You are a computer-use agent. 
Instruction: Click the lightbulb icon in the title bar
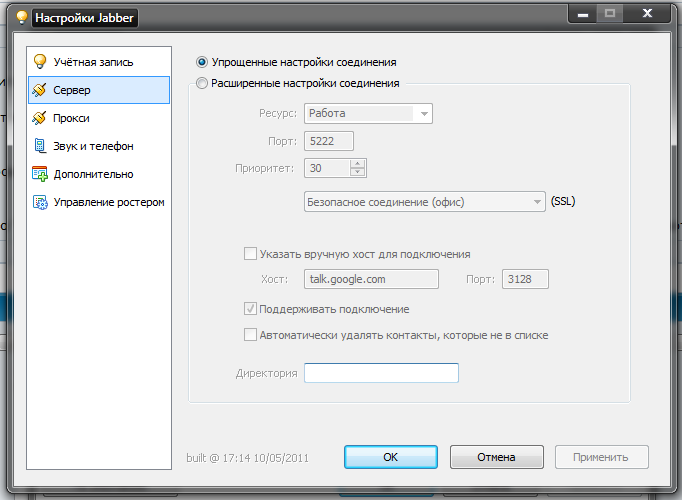[21, 17]
